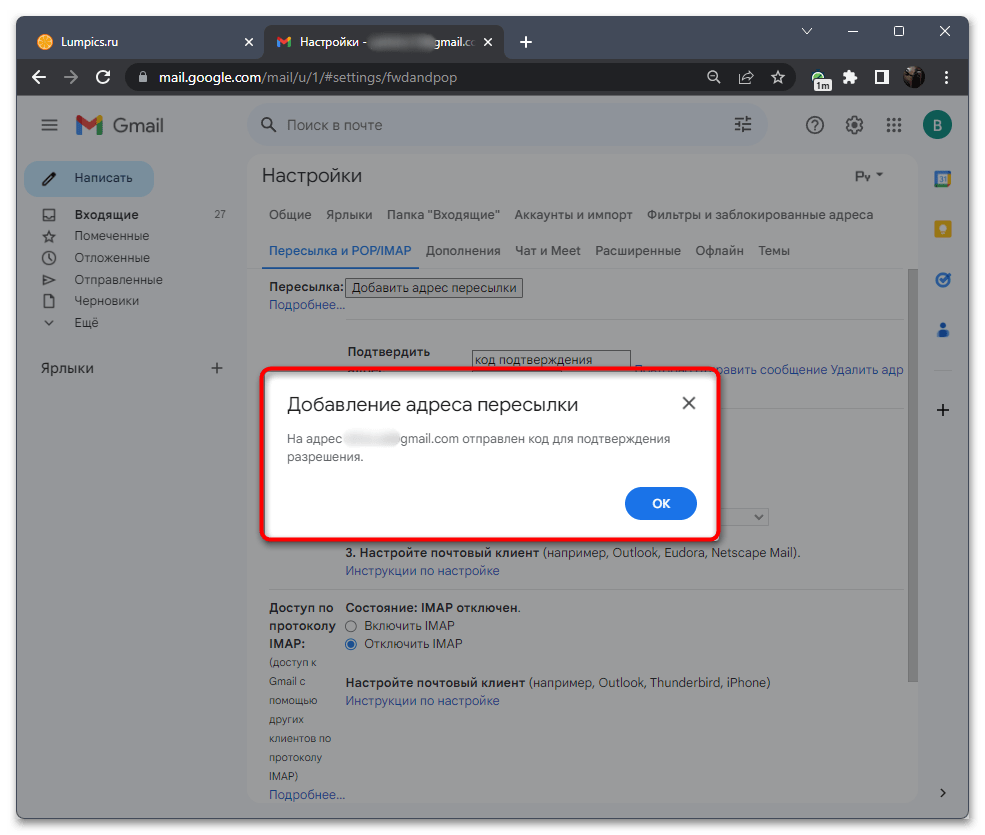This screenshot has width=985, height=835.
Task: Create a new label with plus icon
Action: [217, 368]
